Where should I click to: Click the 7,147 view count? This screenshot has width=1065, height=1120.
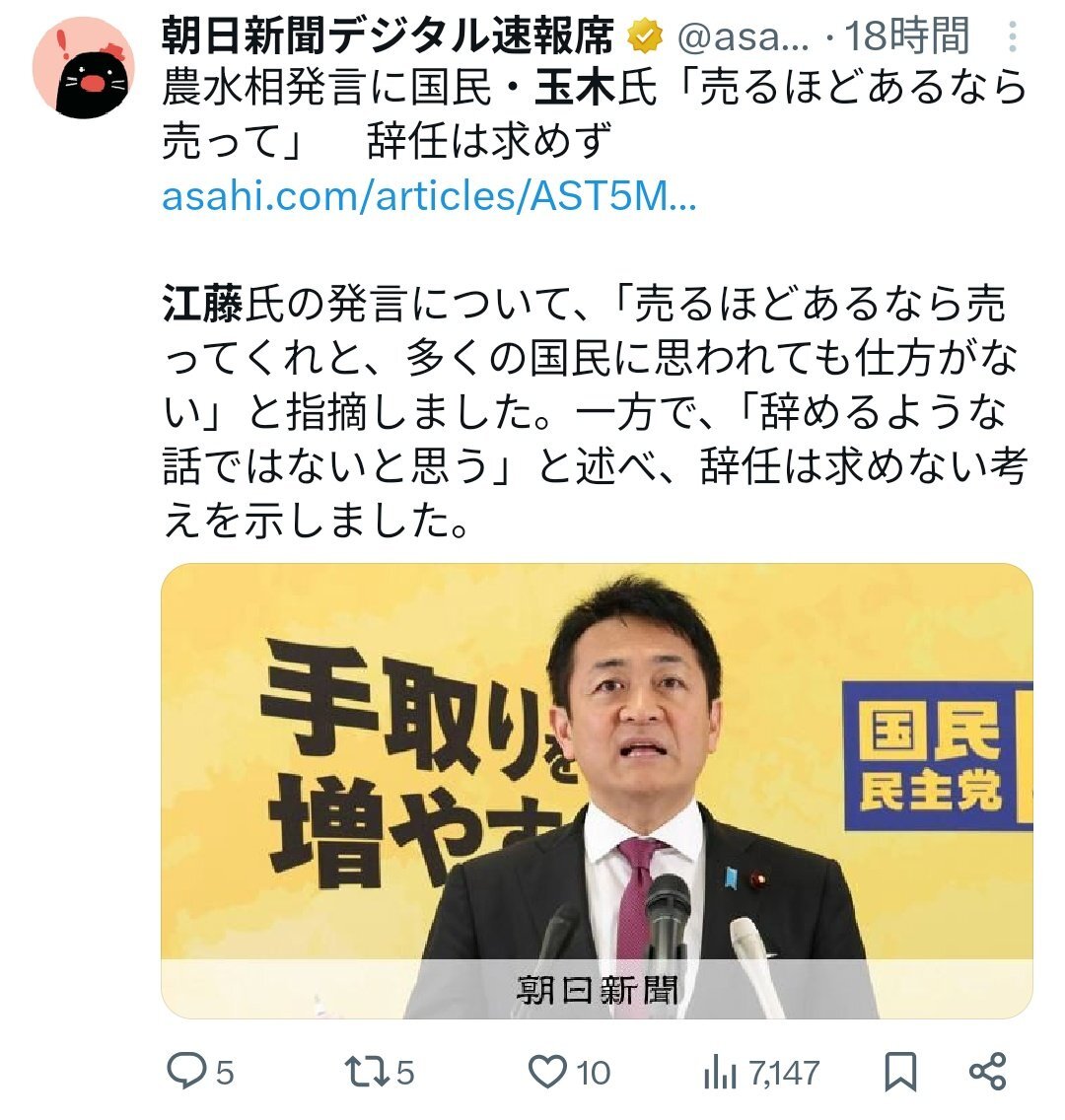[x=784, y=1073]
